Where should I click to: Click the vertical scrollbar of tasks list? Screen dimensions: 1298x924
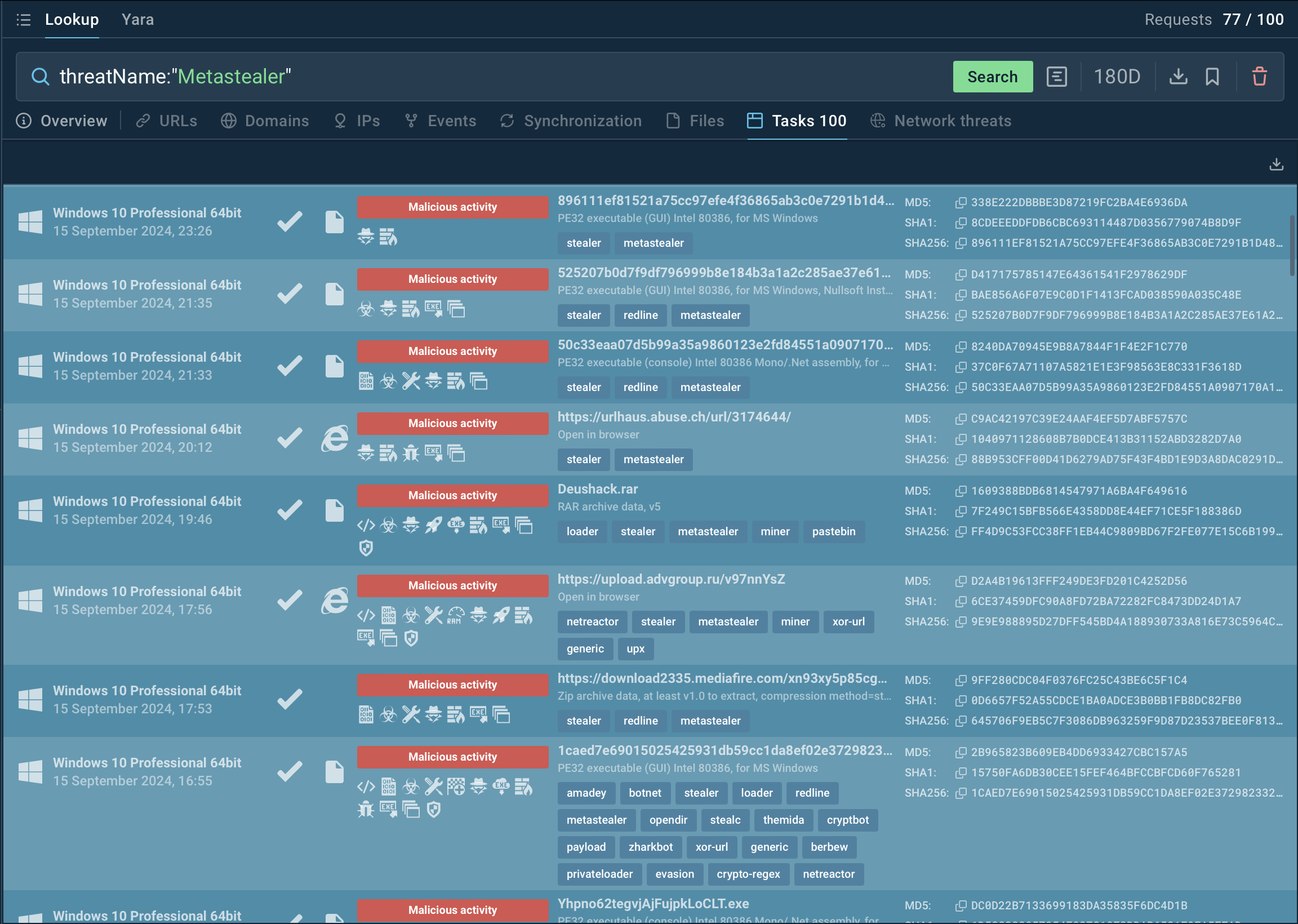[x=1292, y=245]
